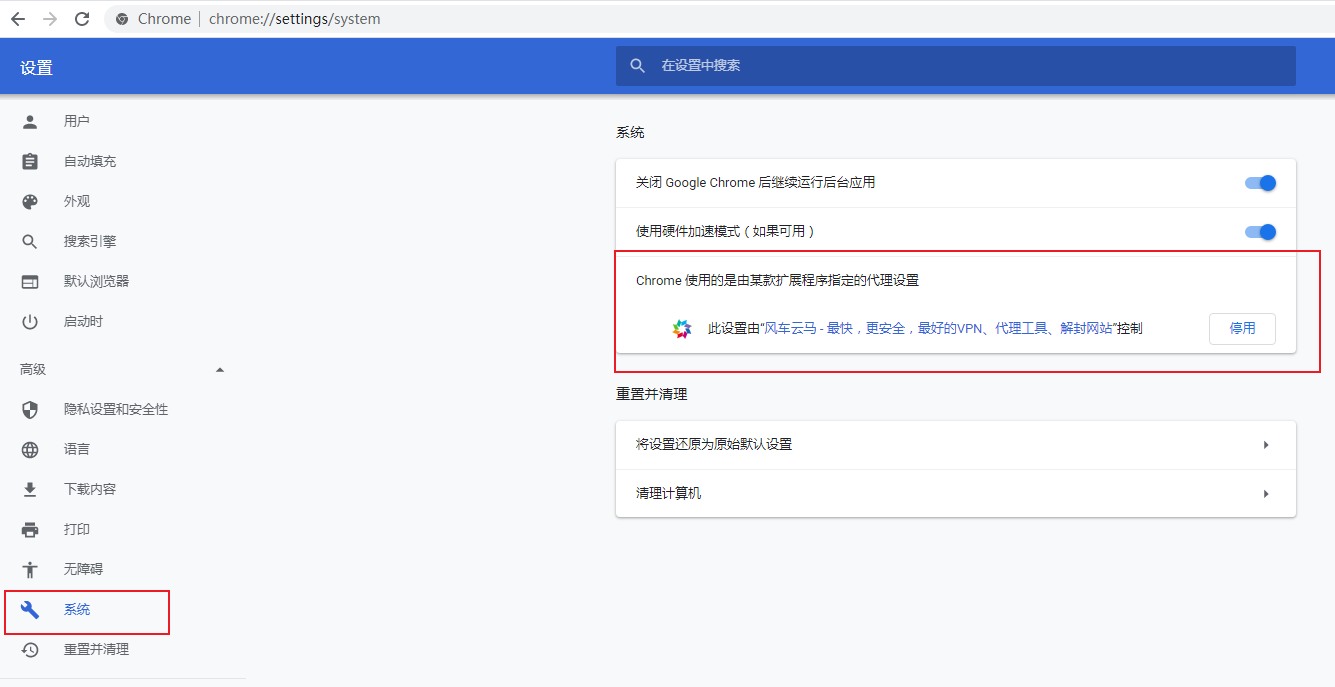Click 重置并清理 section heading in main pane
This screenshot has height=687, width=1335.
[x=652, y=394]
